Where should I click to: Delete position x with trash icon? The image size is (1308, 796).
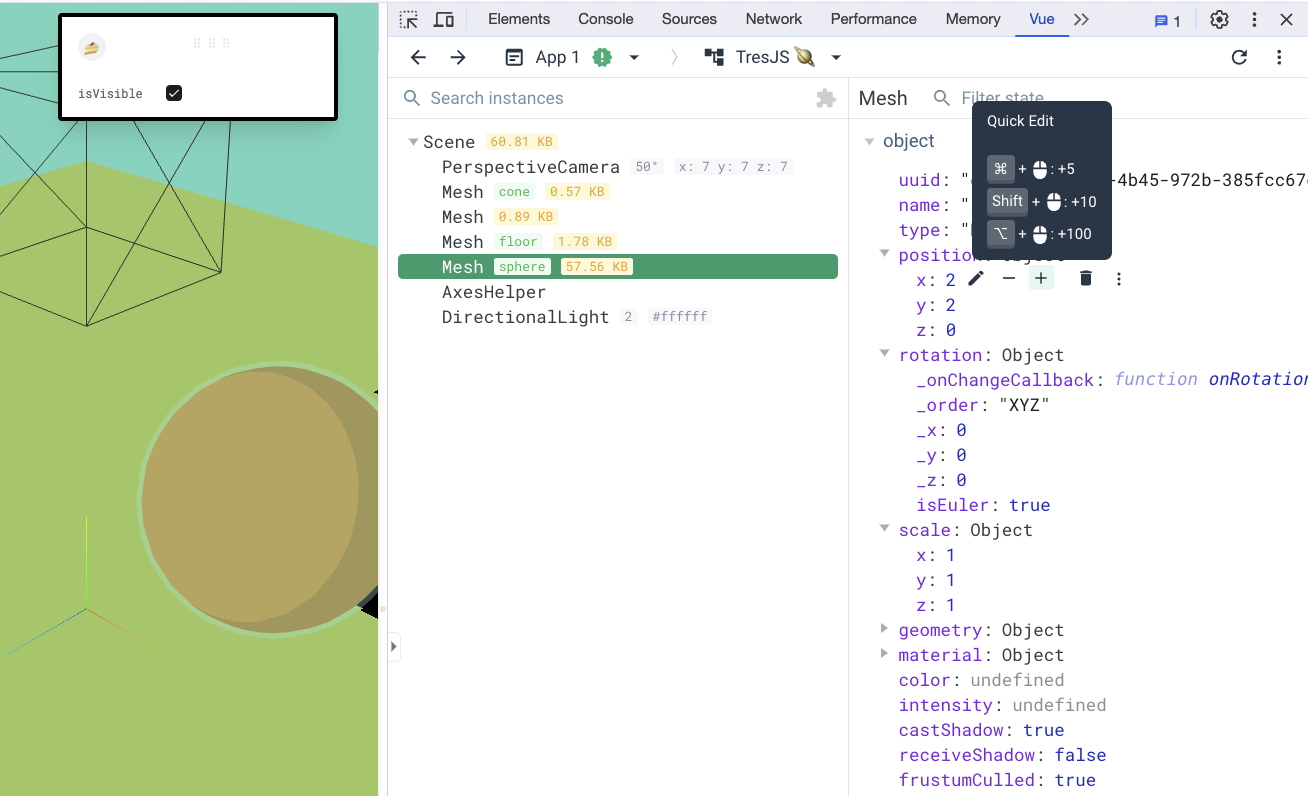coord(1086,279)
